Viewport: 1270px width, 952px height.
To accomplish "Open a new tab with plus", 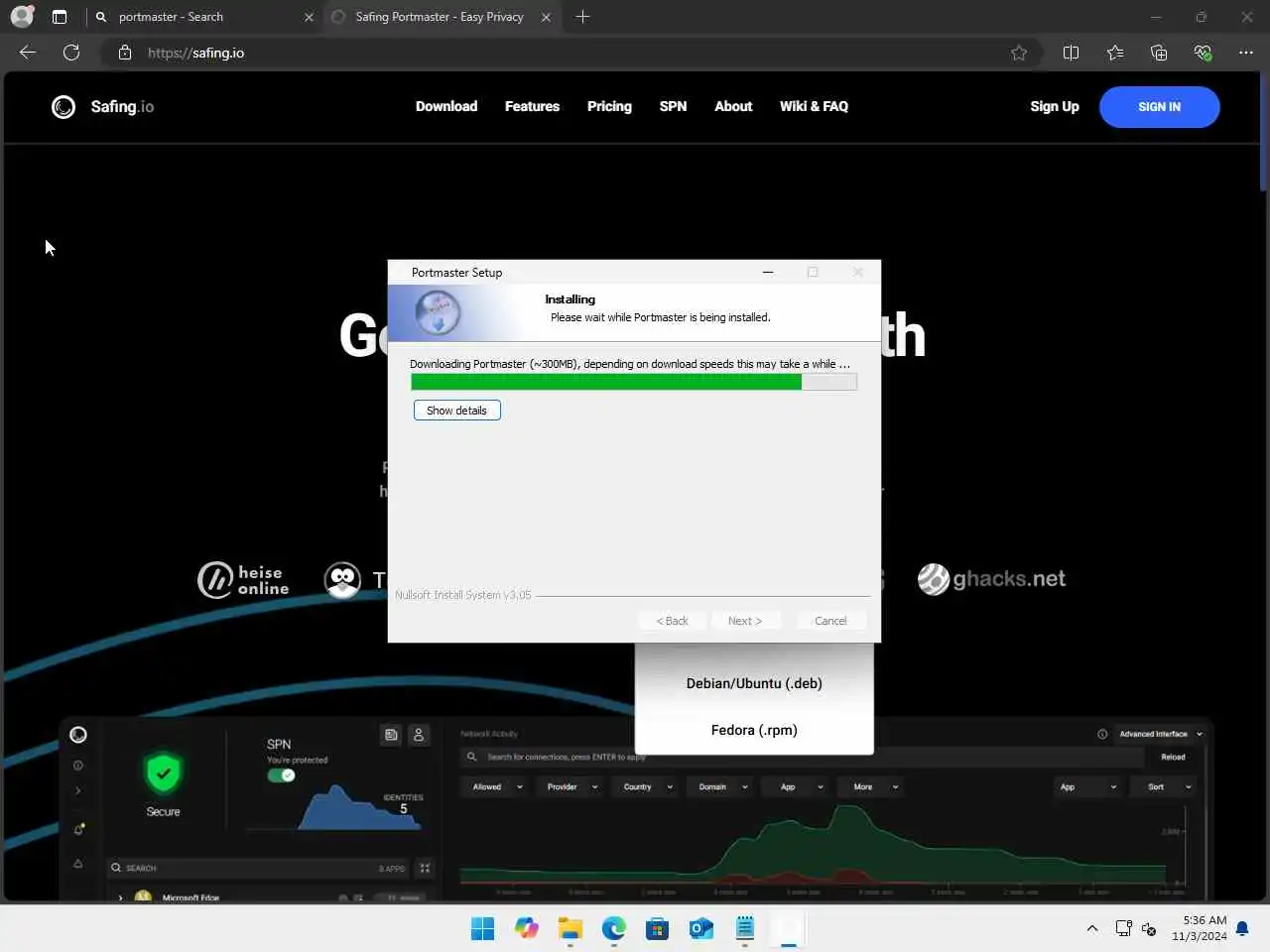I will tap(583, 17).
